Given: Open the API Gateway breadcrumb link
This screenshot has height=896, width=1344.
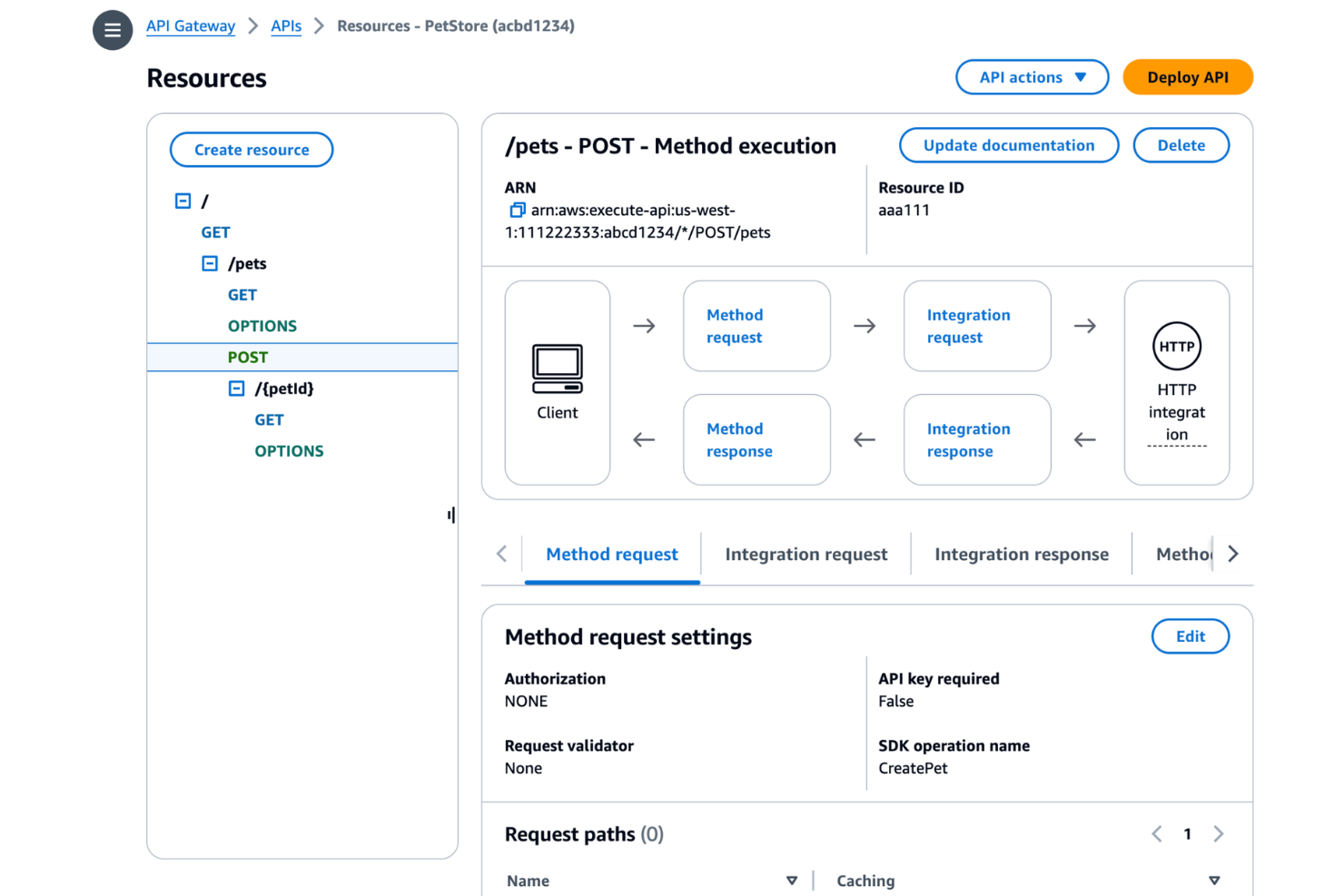Looking at the screenshot, I should [191, 25].
